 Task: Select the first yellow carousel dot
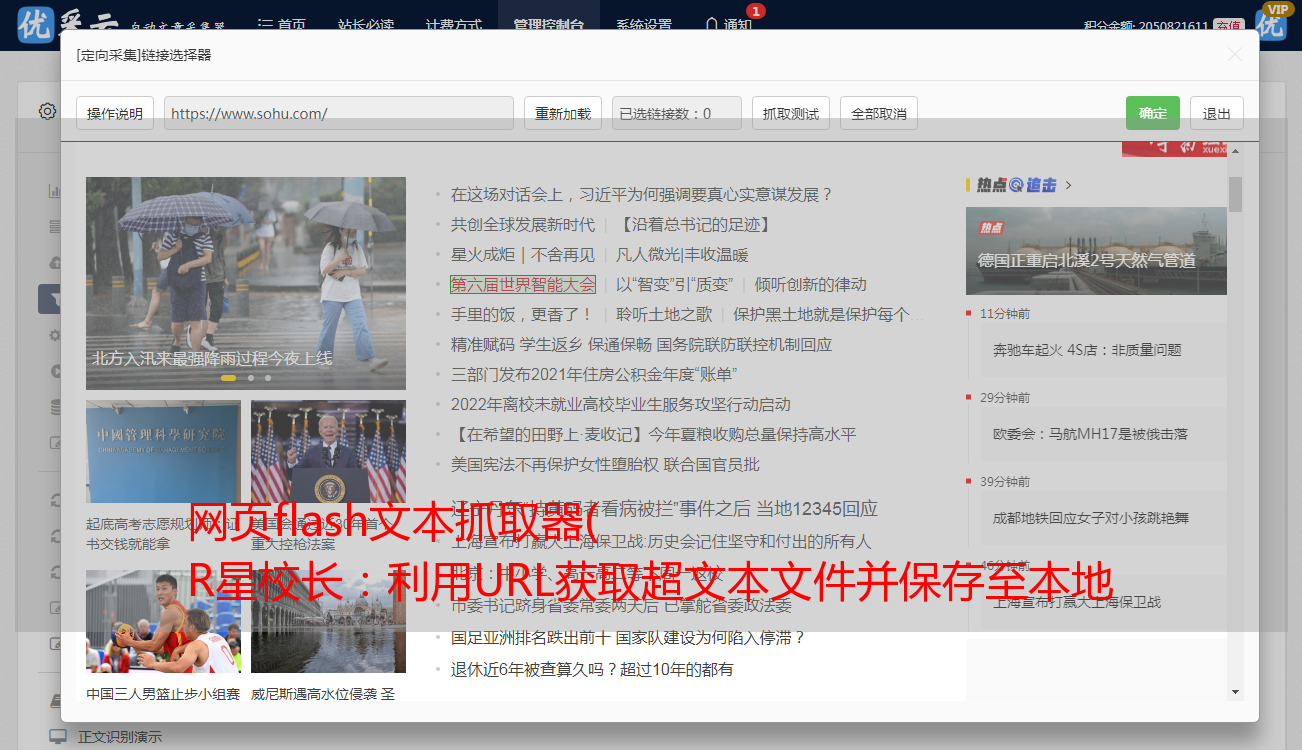coord(228,378)
